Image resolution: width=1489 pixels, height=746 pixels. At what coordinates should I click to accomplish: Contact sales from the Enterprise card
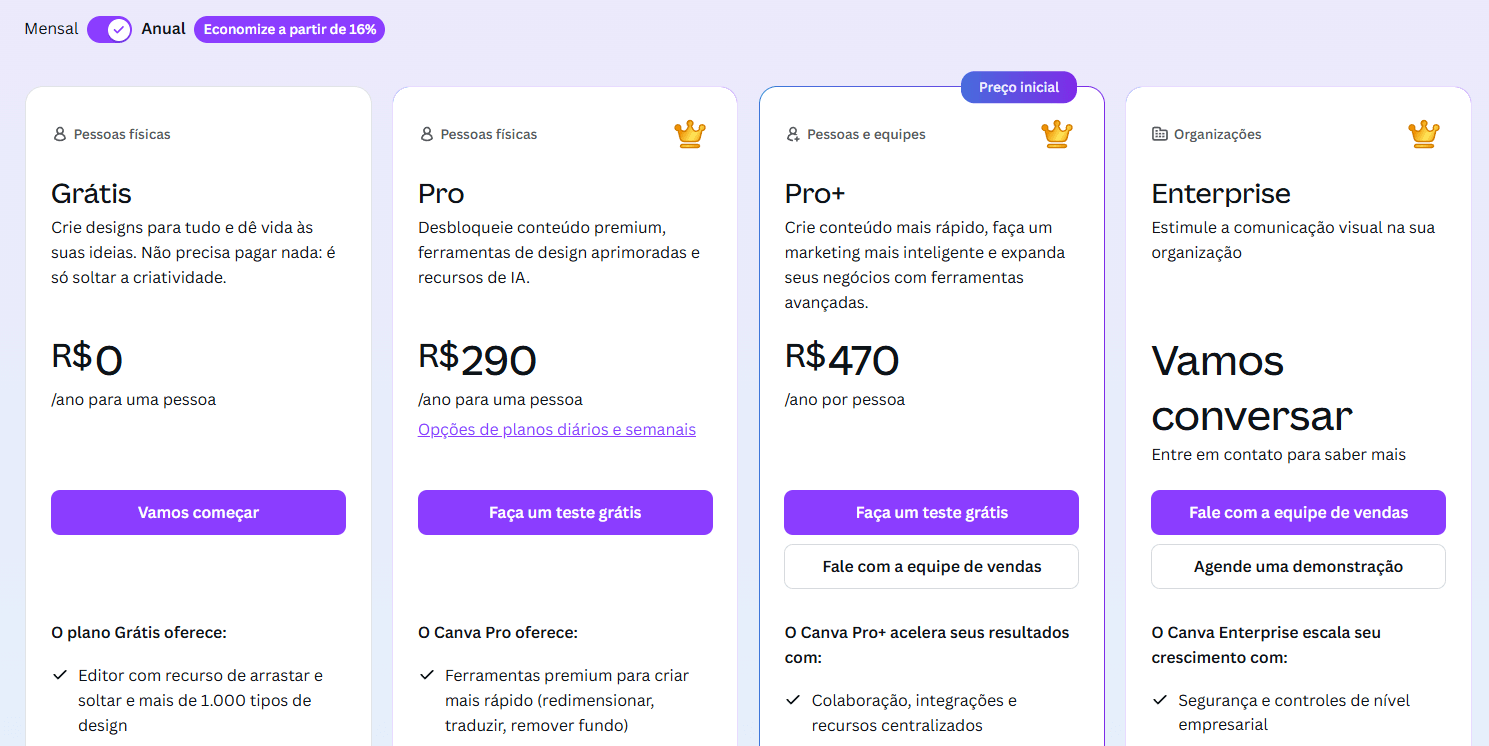1298,512
